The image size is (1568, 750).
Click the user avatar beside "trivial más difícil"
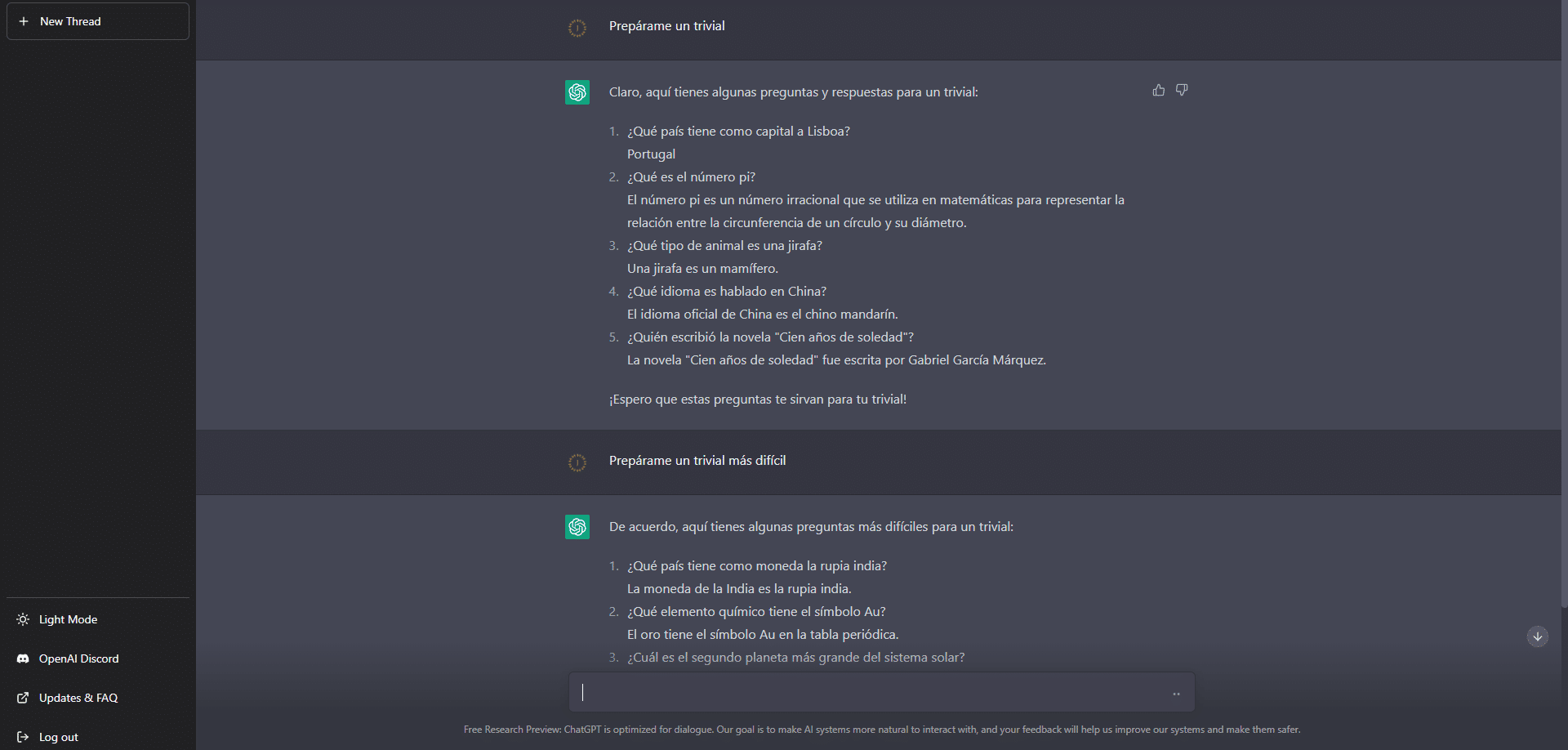(x=577, y=463)
